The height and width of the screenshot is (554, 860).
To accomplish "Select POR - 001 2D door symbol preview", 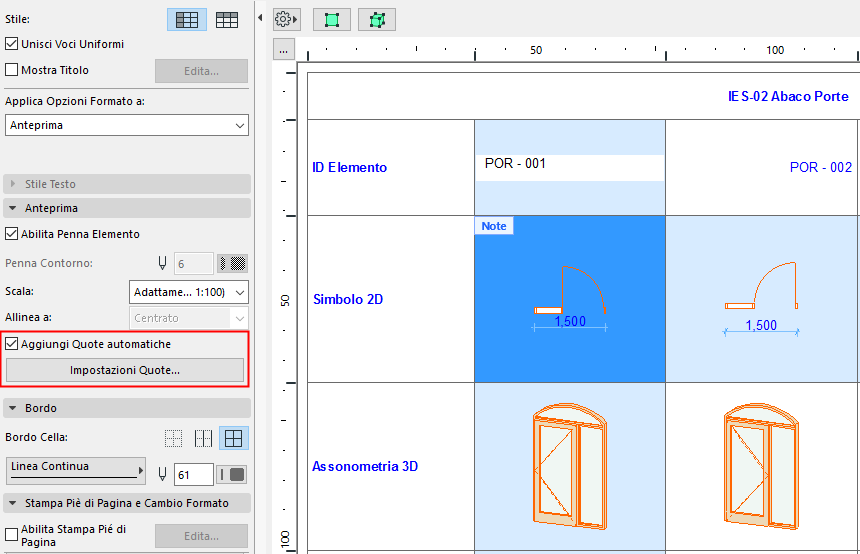I will coord(570,299).
